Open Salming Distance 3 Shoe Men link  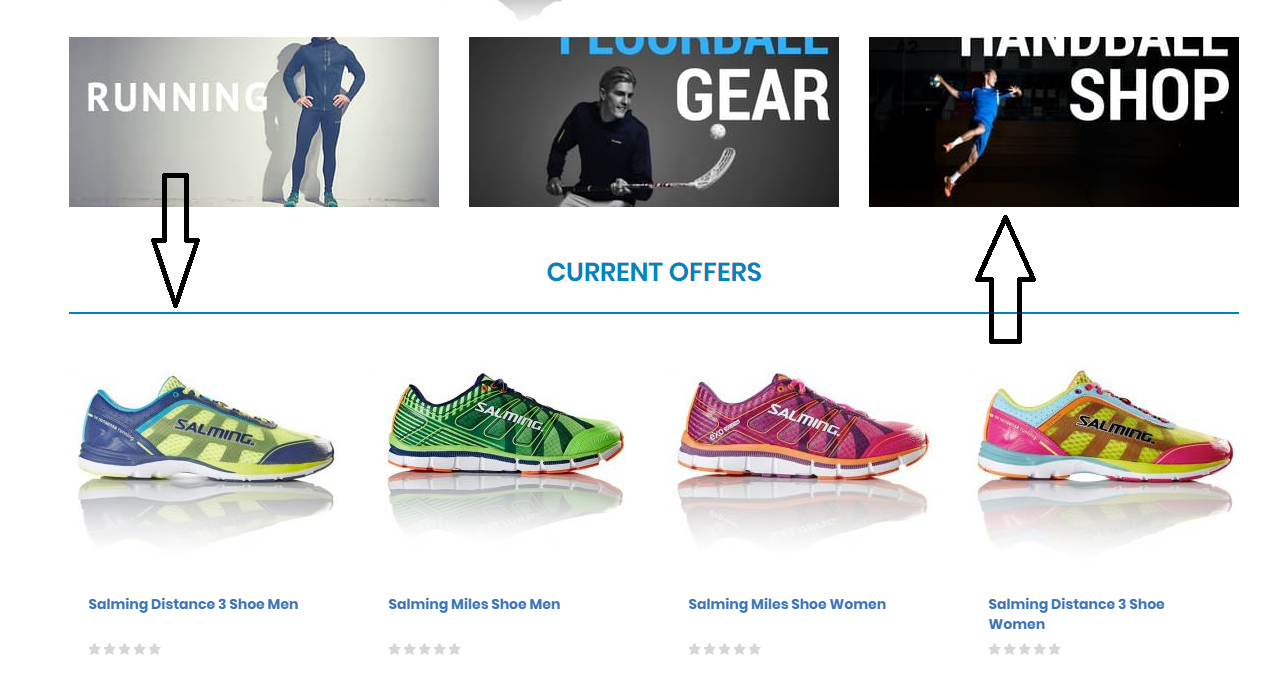pos(193,604)
